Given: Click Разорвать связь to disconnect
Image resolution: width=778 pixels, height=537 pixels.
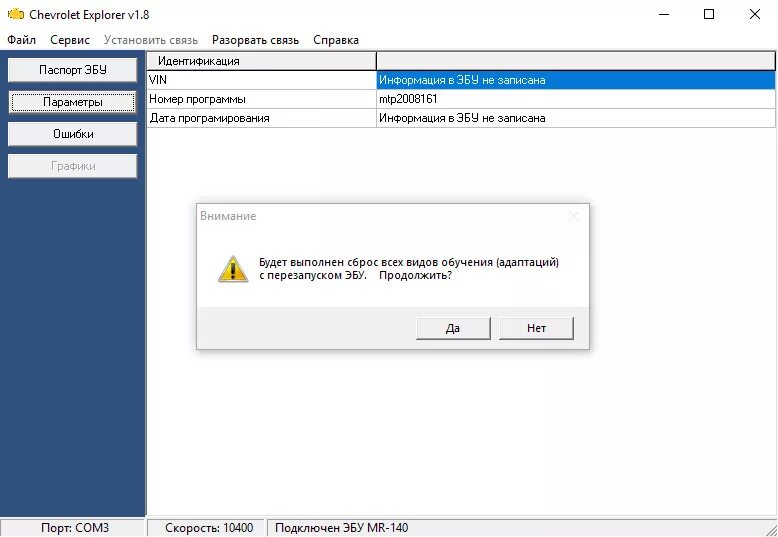Looking at the screenshot, I should [255, 40].
